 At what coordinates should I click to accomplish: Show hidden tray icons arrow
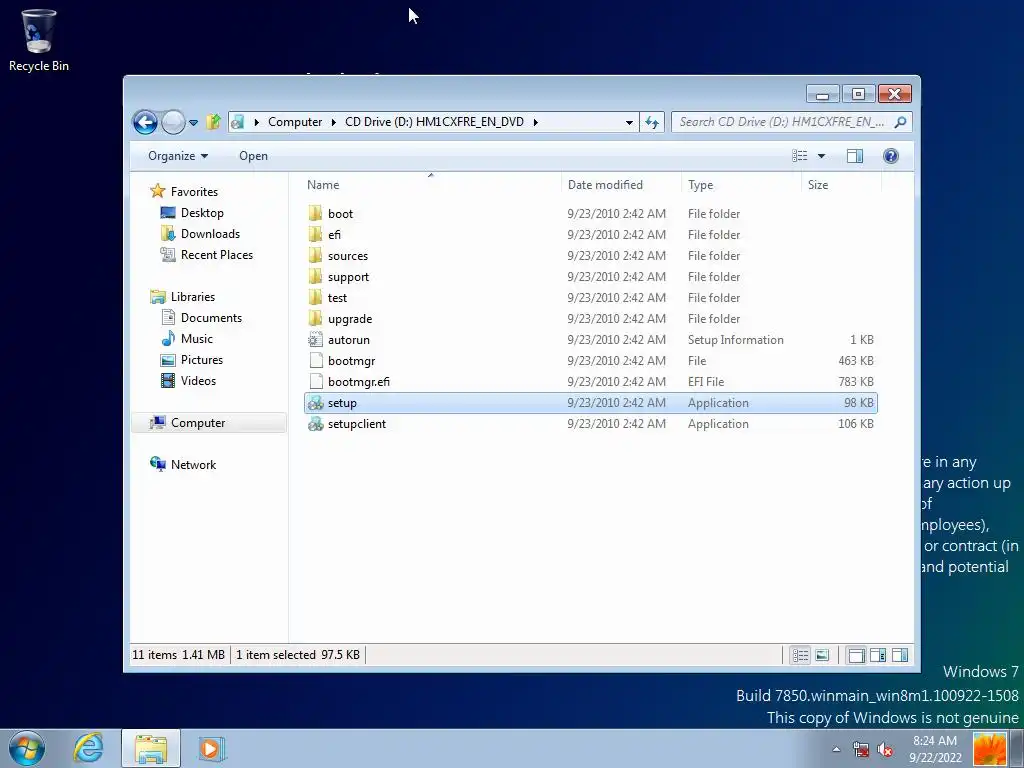tap(836, 749)
